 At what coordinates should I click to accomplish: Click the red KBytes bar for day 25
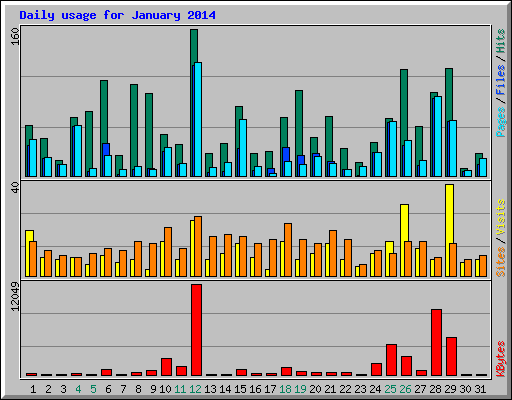(391, 360)
